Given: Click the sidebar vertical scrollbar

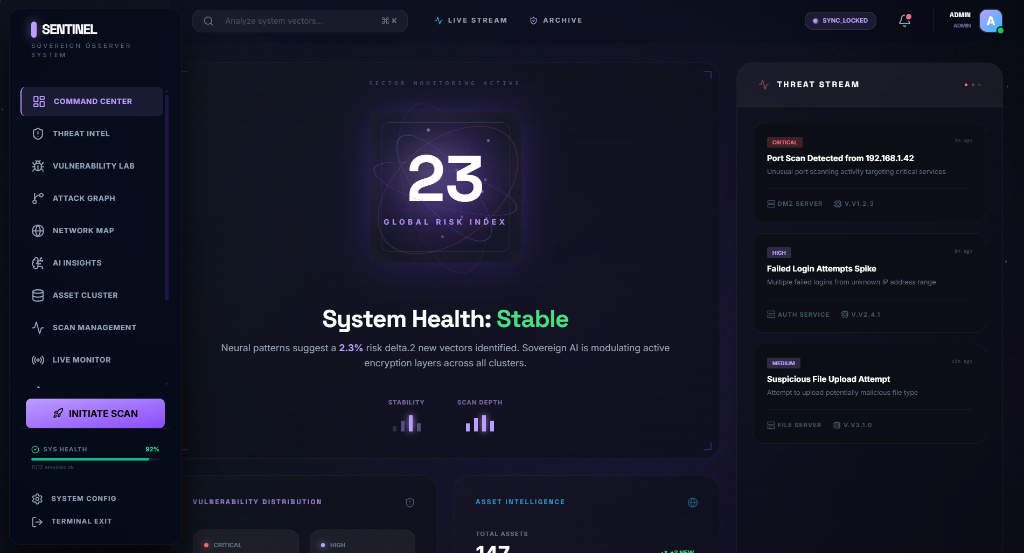Looking at the screenshot, I should point(167,198).
